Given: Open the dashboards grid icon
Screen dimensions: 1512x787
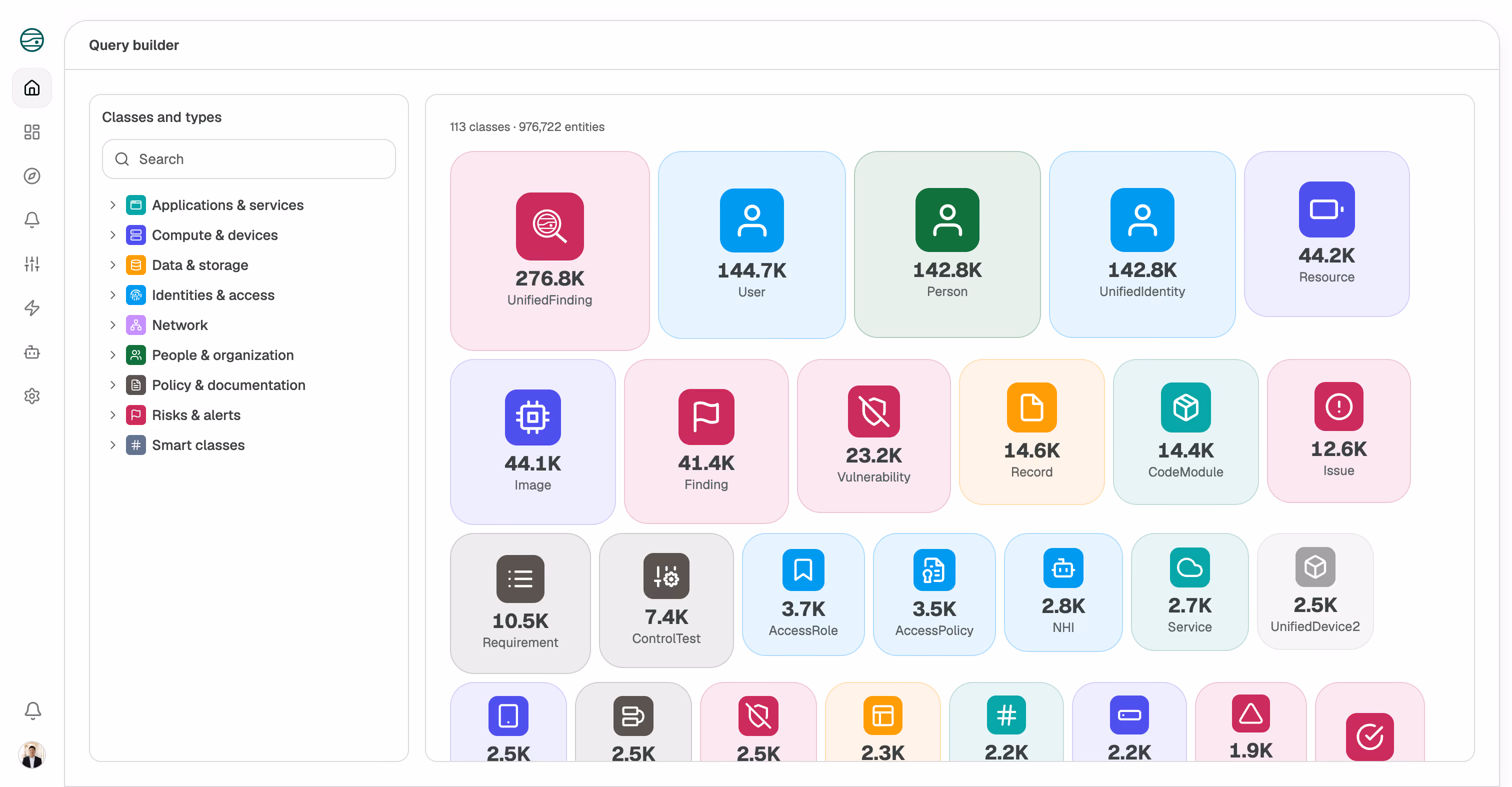Looking at the screenshot, I should click(x=31, y=132).
